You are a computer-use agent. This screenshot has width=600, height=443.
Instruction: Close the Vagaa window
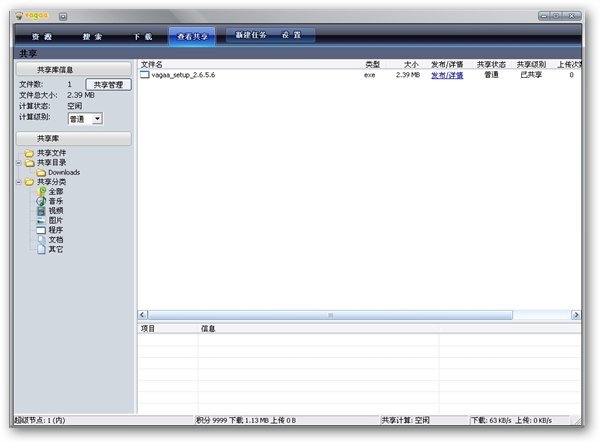tap(572, 16)
